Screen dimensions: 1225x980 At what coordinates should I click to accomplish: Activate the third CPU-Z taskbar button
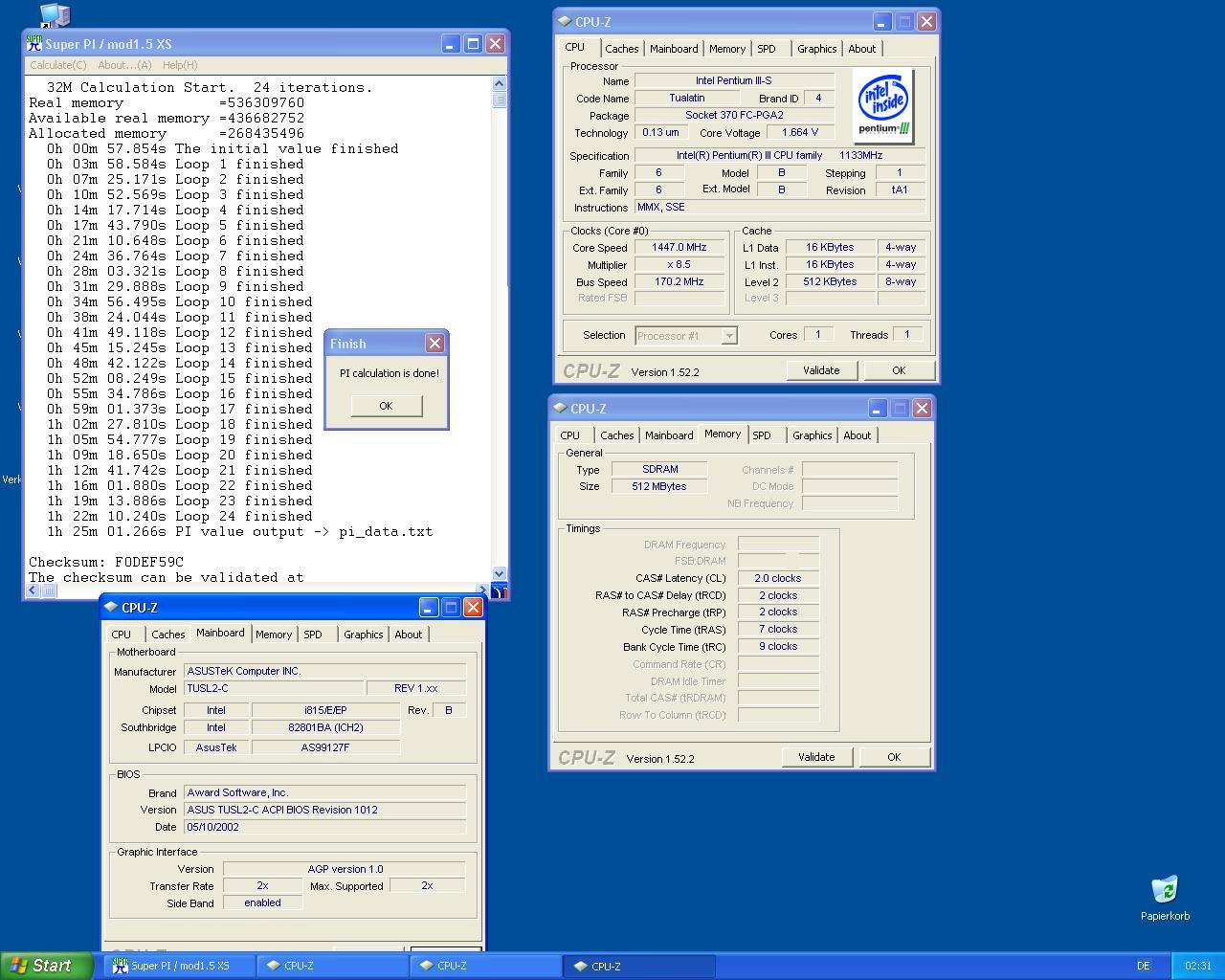tap(638, 966)
